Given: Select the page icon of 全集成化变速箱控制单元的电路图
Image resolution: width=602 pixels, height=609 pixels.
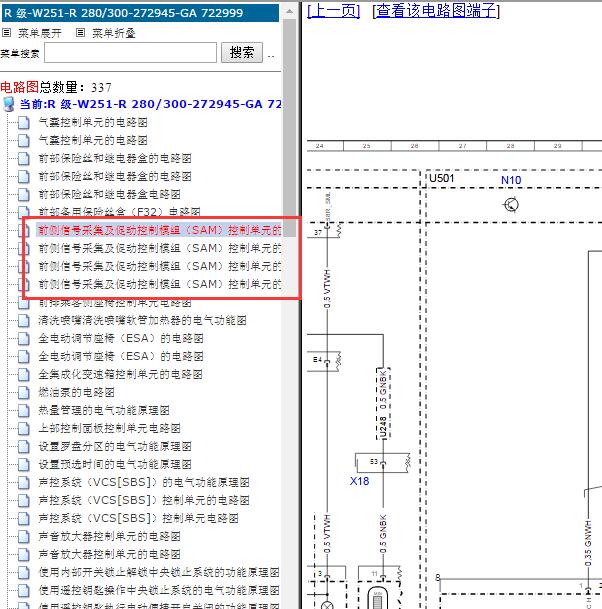Looking at the screenshot, I should point(24,374).
